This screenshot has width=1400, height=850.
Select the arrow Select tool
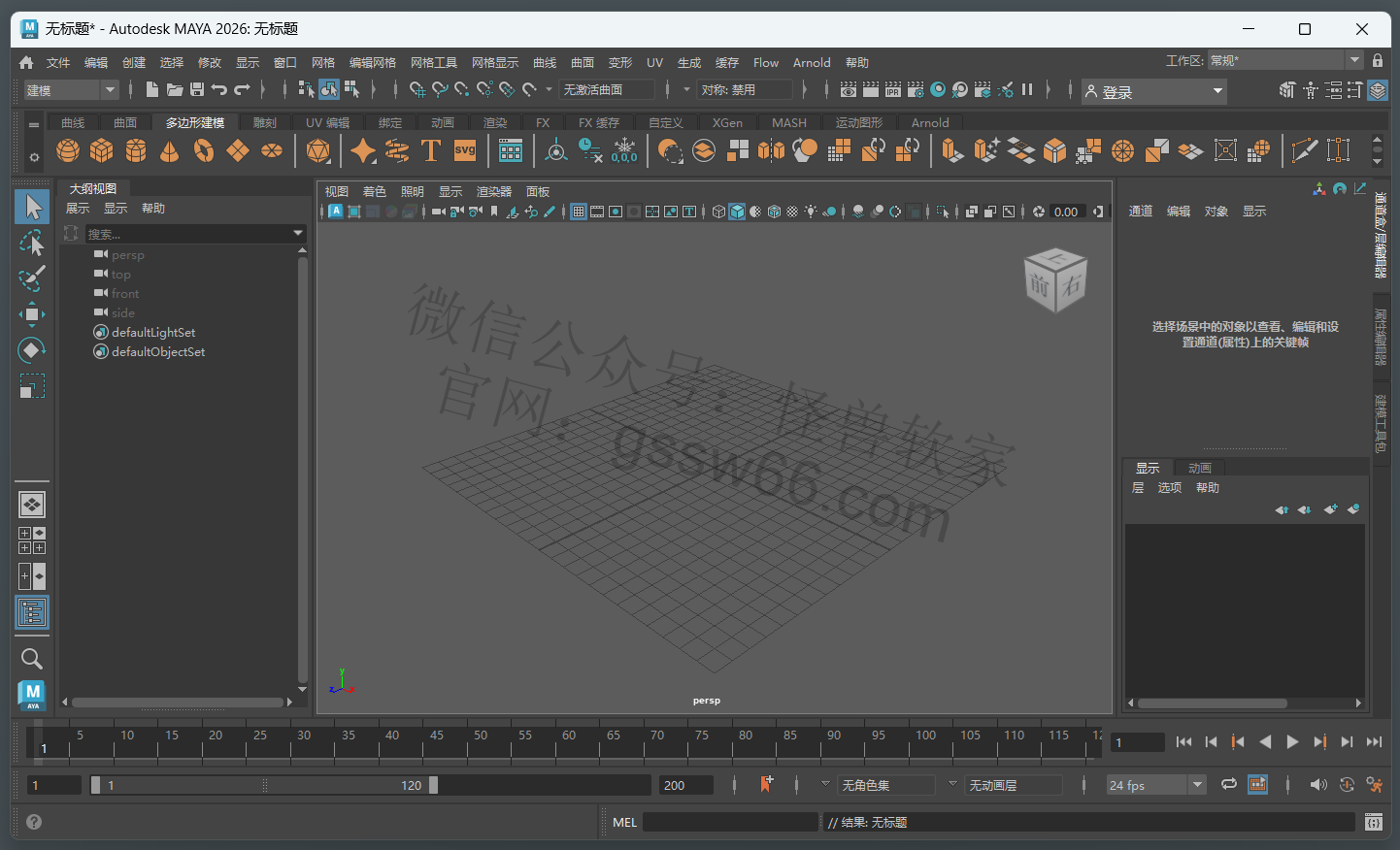click(32, 207)
